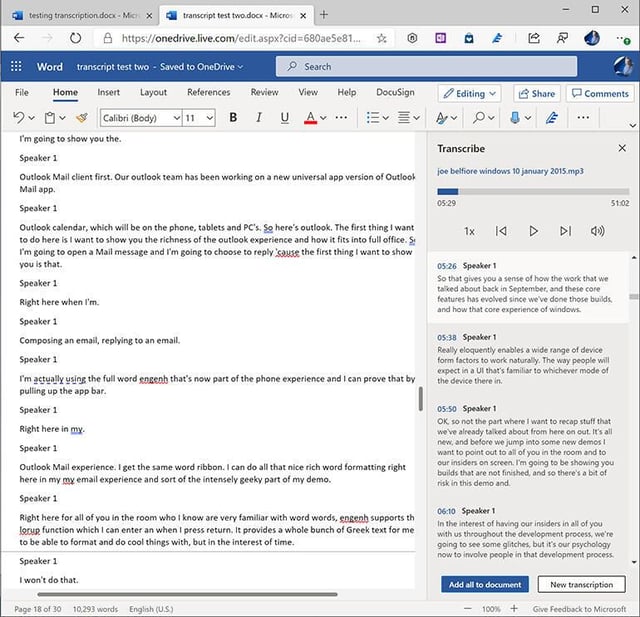
Task: Click the Word Search box
Action: tap(427, 67)
